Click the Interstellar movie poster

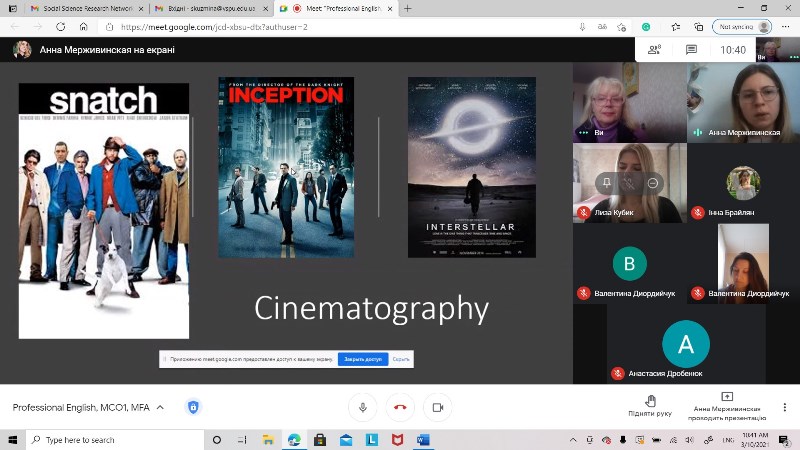[472, 167]
